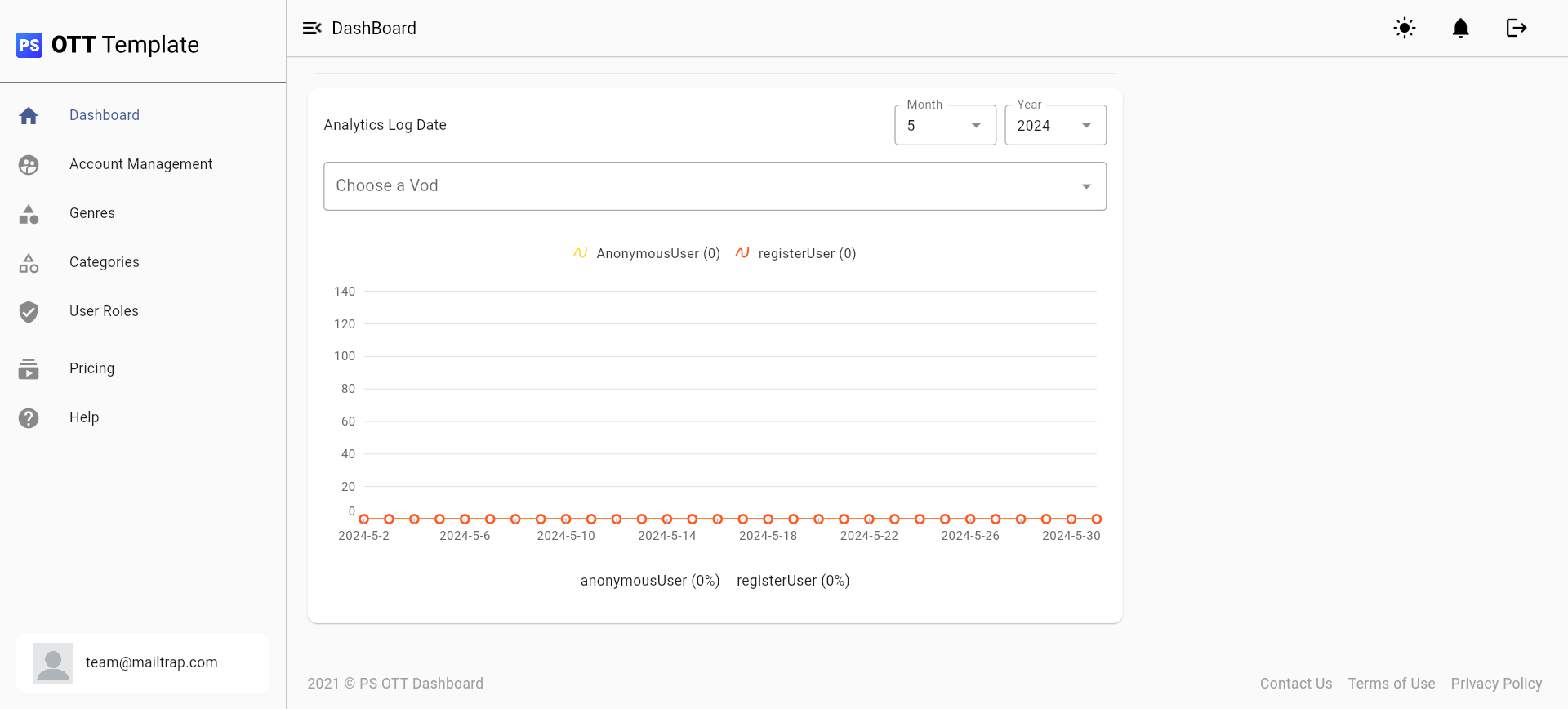Image resolution: width=1568 pixels, height=709 pixels.
Task: Click the team@mailtrap.com user avatar
Action: click(53, 662)
